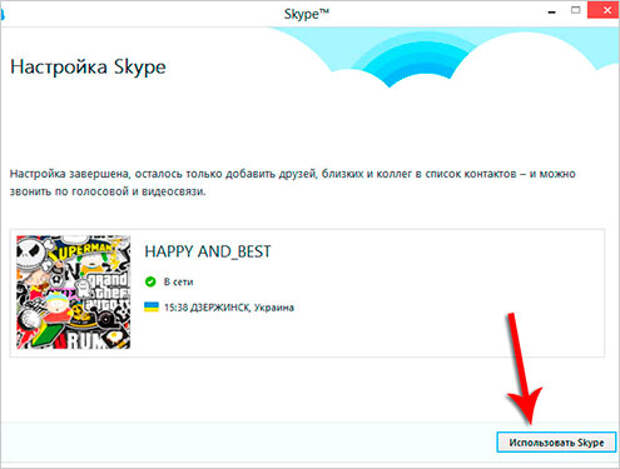Close the Skype window
Screen dimensions: 620x469
604,10
